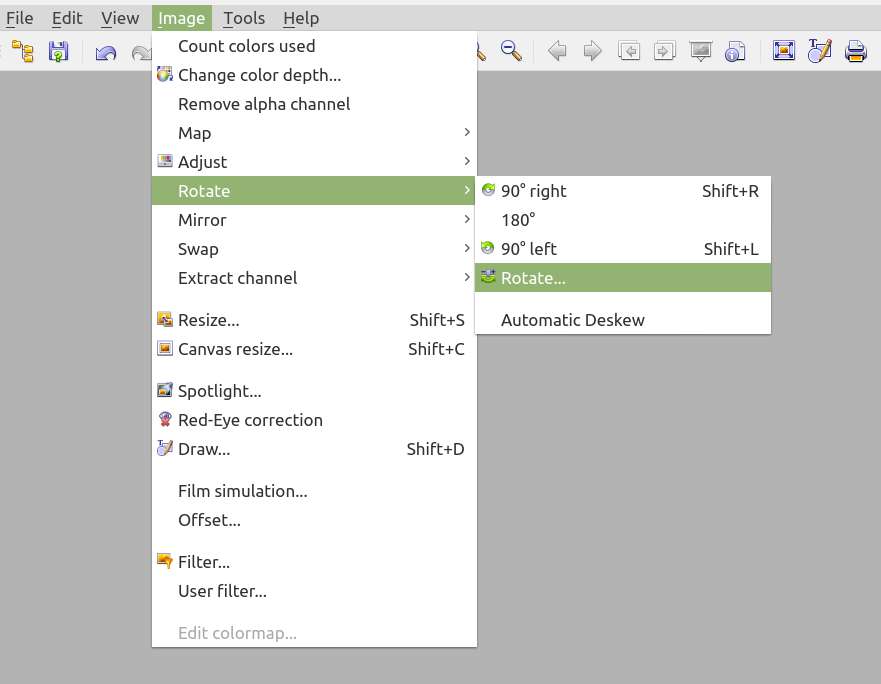
Task: Expand the Extract channel submenu arrow
Action: 467,277
